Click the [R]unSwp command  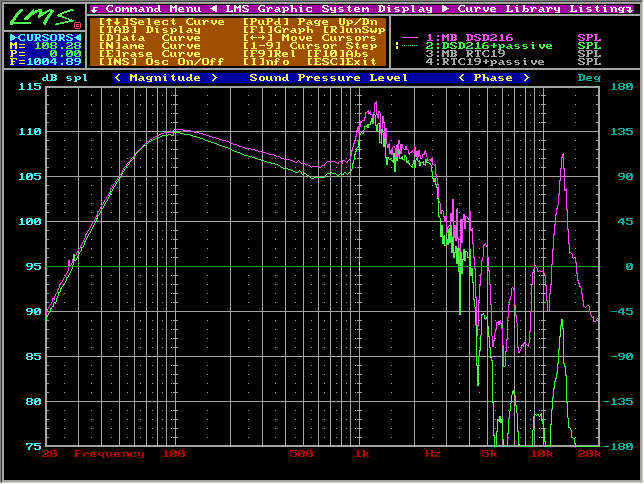tap(354, 30)
